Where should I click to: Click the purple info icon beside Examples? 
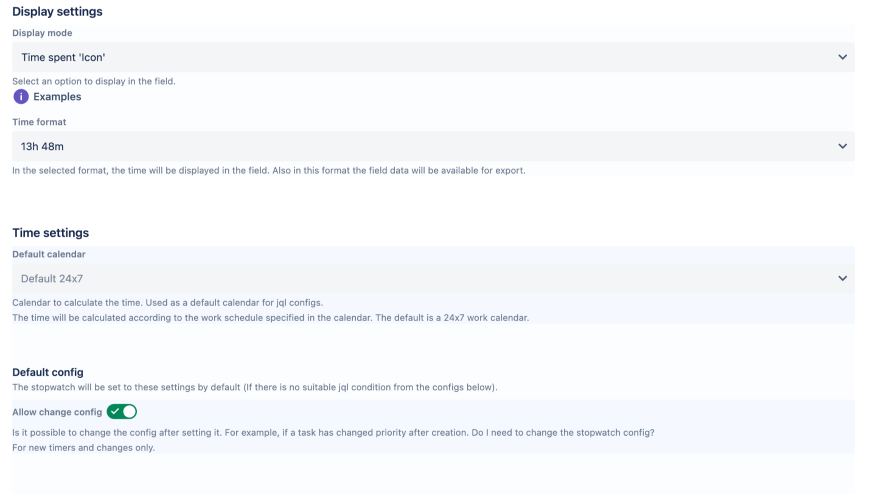tap(21, 97)
